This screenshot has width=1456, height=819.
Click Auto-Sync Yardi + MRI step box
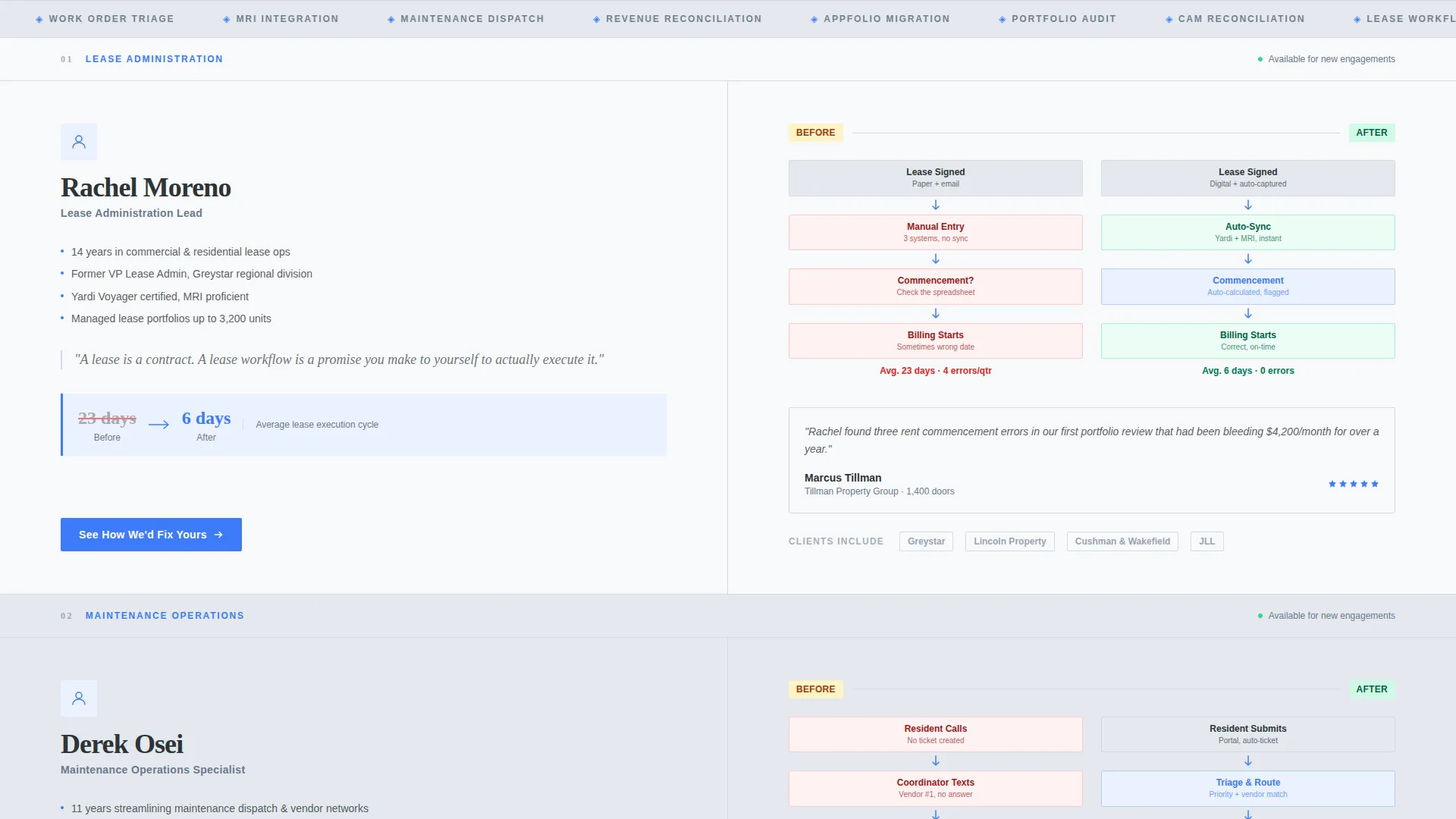pos(1248,232)
